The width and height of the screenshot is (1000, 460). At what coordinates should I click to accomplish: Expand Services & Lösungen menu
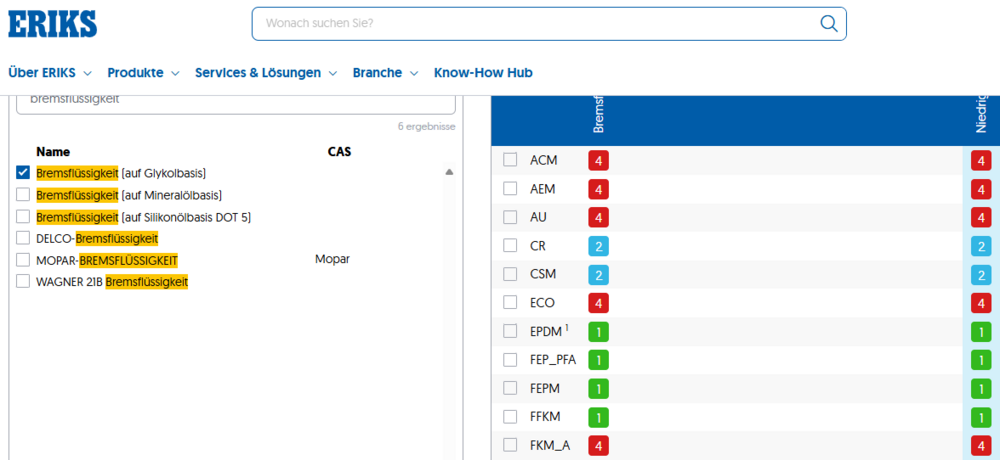coord(266,73)
